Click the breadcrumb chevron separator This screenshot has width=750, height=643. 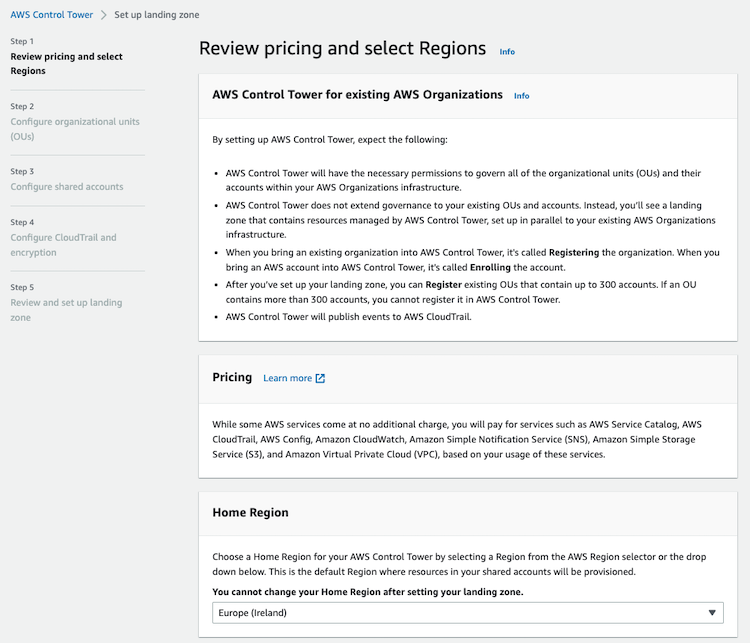coord(103,15)
